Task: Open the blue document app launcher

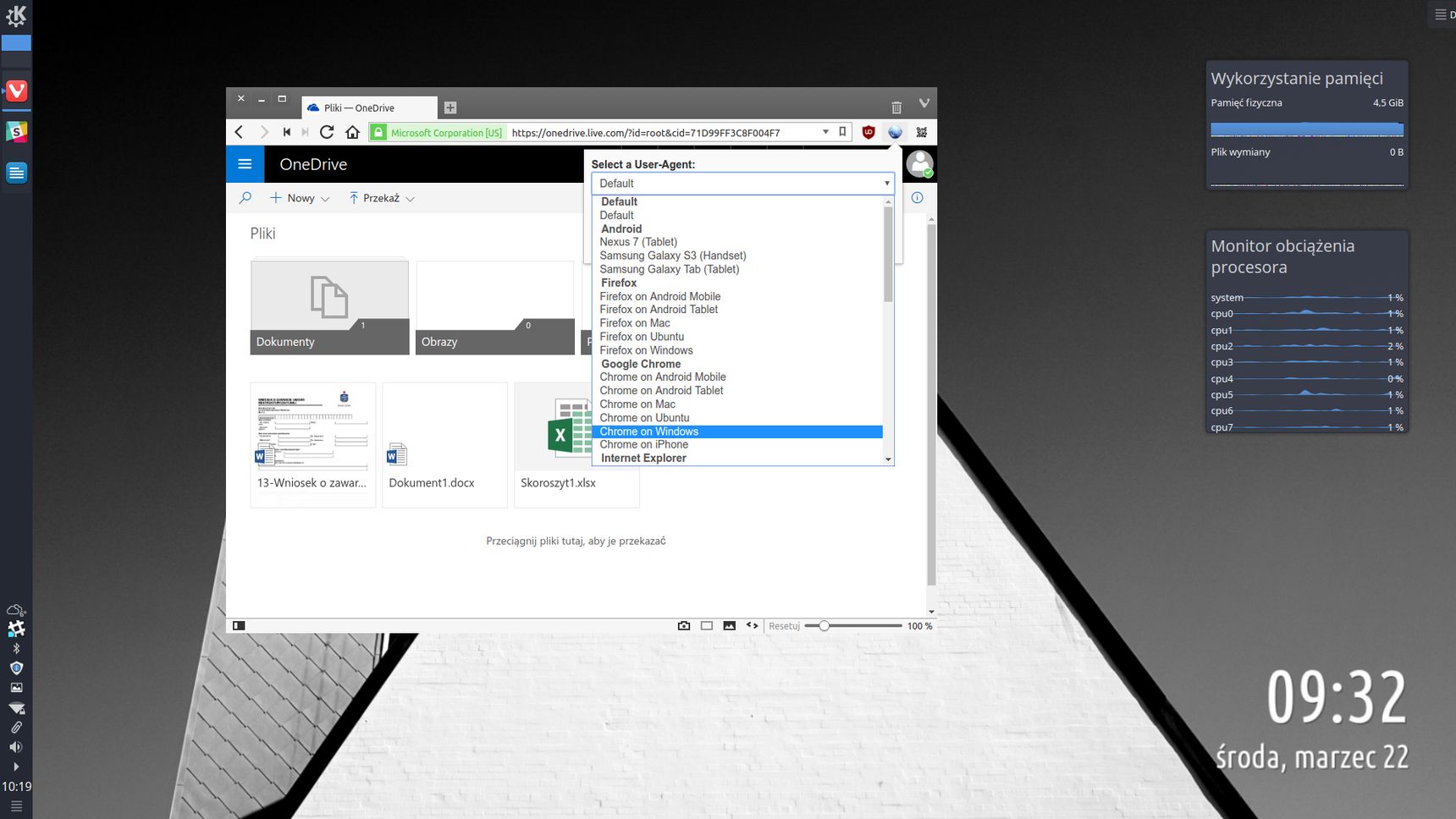Action: point(16,173)
